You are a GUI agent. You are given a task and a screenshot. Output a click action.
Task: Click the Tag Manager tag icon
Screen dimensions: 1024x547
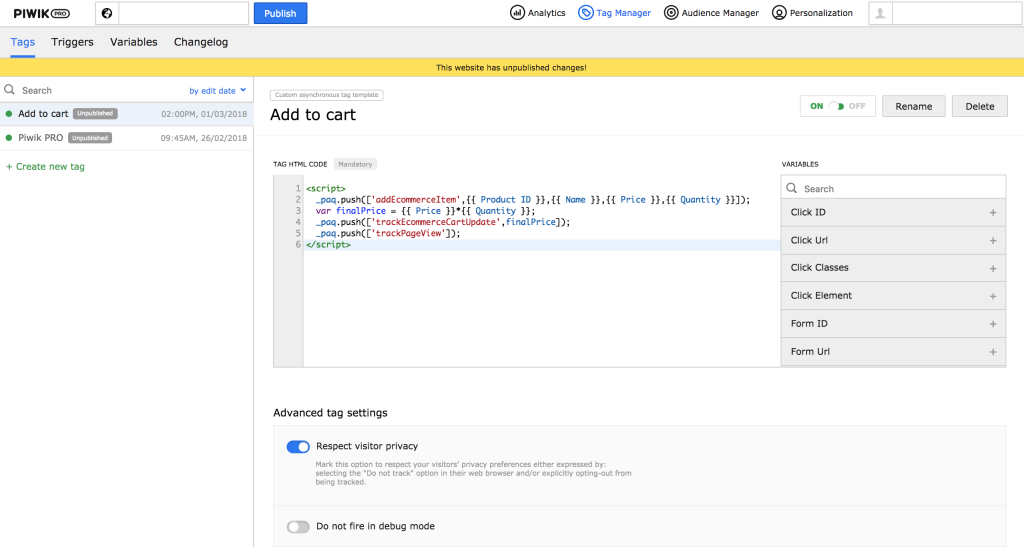[x=586, y=12]
